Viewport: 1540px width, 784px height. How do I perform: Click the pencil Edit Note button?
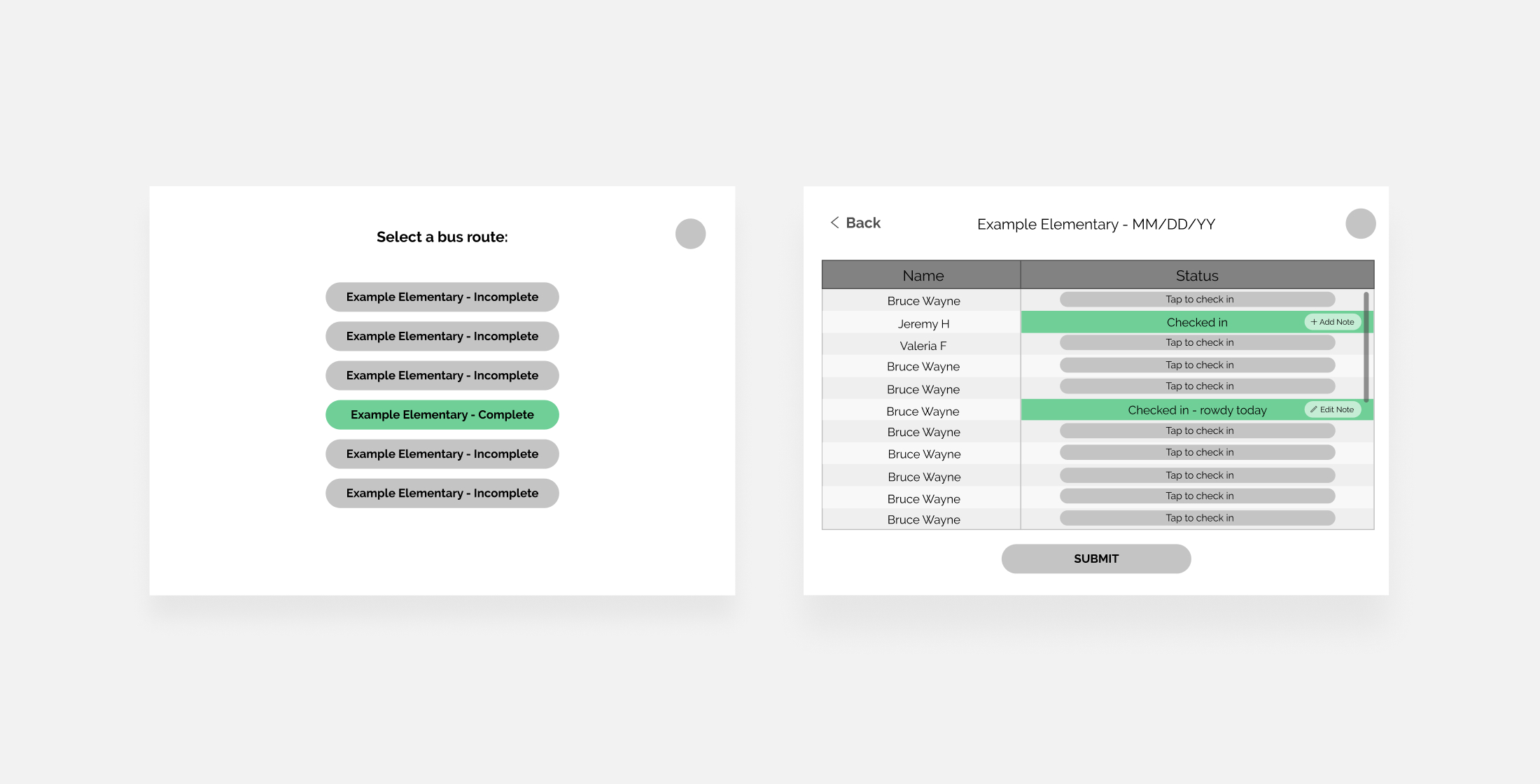point(1332,409)
